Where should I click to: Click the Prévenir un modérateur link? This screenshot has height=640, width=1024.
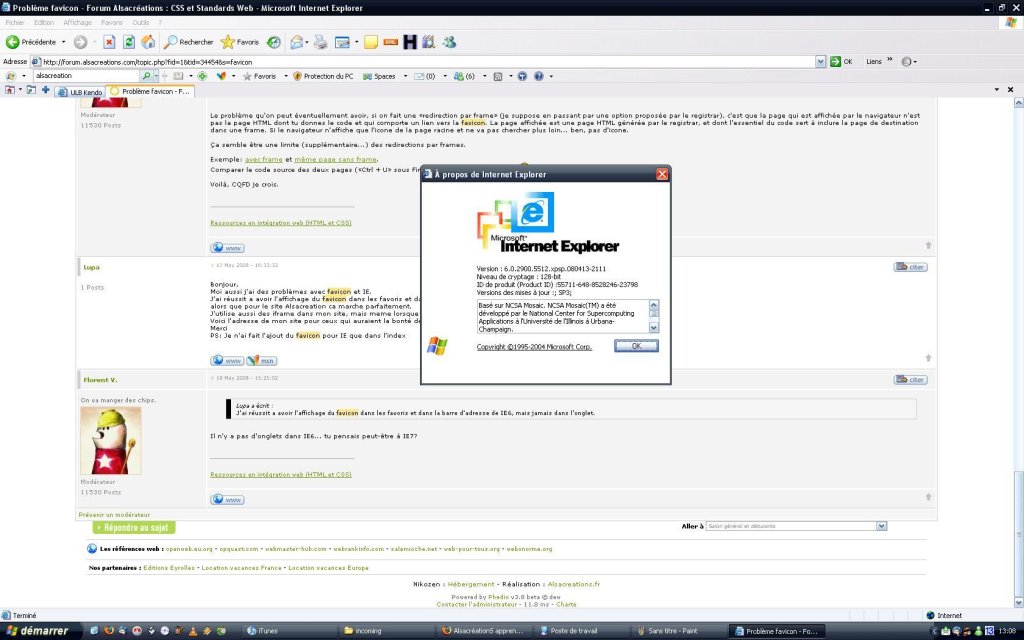coord(114,515)
